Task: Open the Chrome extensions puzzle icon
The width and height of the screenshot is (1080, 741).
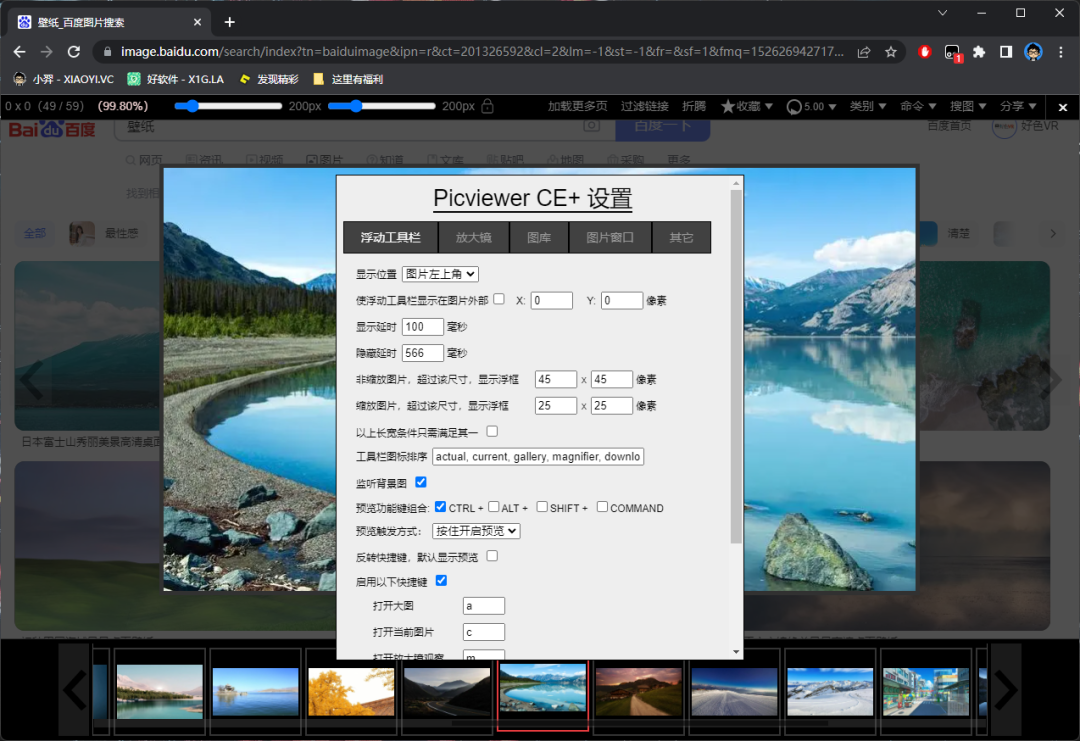Action: point(979,52)
